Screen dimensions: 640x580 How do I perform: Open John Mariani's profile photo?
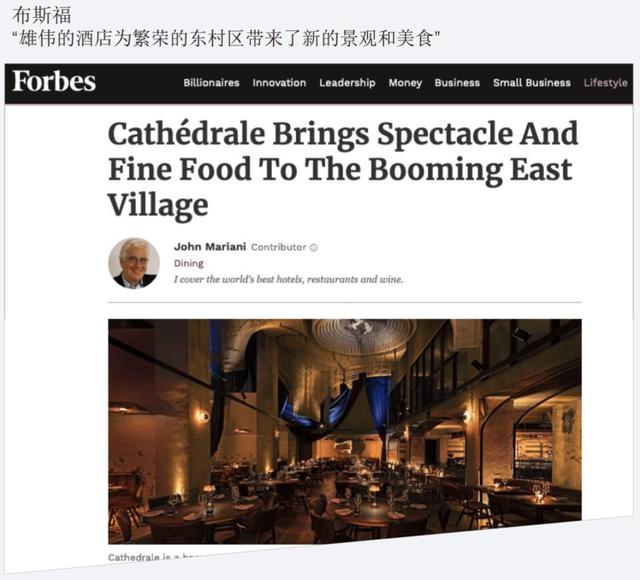coord(134,263)
